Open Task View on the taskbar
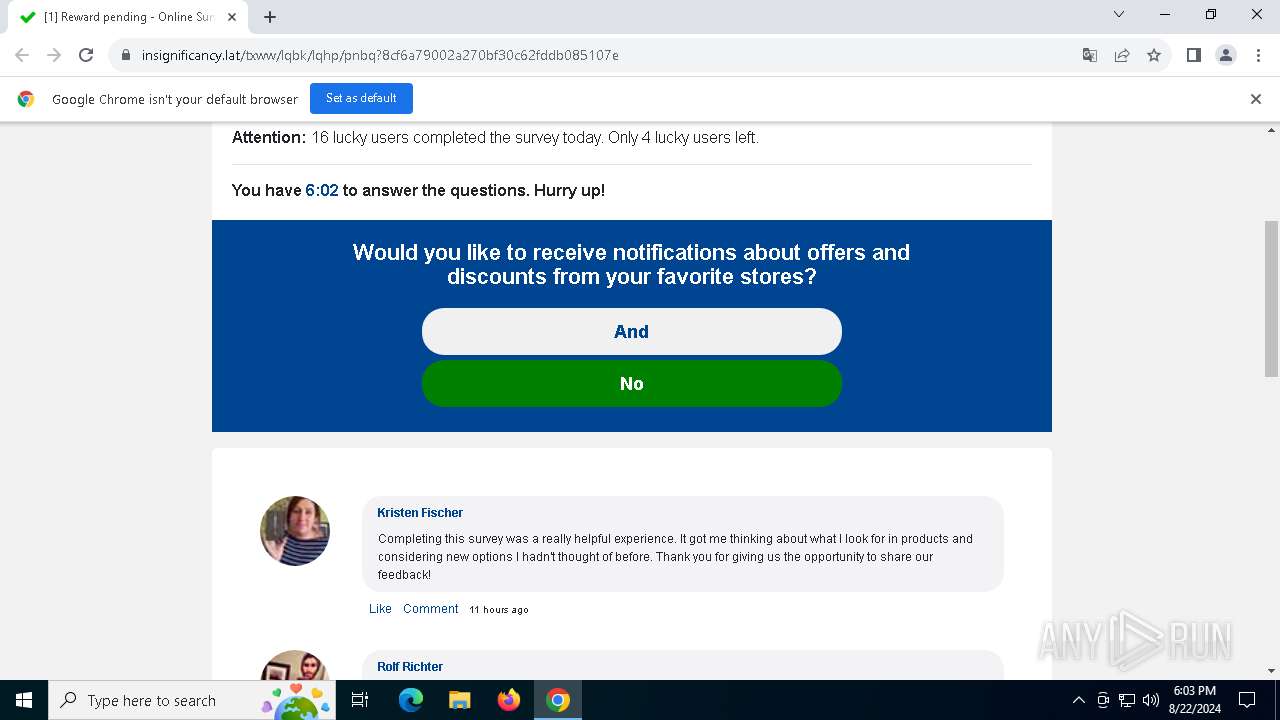Screen dimensions: 1280x720 pyautogui.click(x=360, y=700)
